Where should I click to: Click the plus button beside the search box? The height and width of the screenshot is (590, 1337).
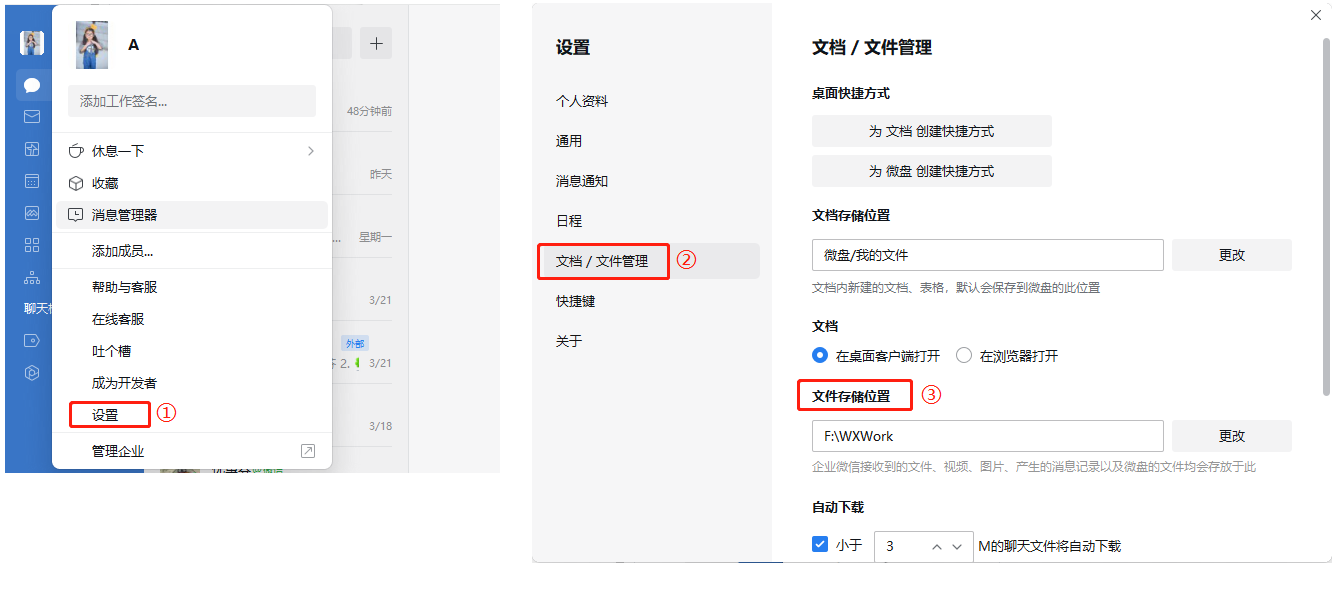tap(377, 43)
